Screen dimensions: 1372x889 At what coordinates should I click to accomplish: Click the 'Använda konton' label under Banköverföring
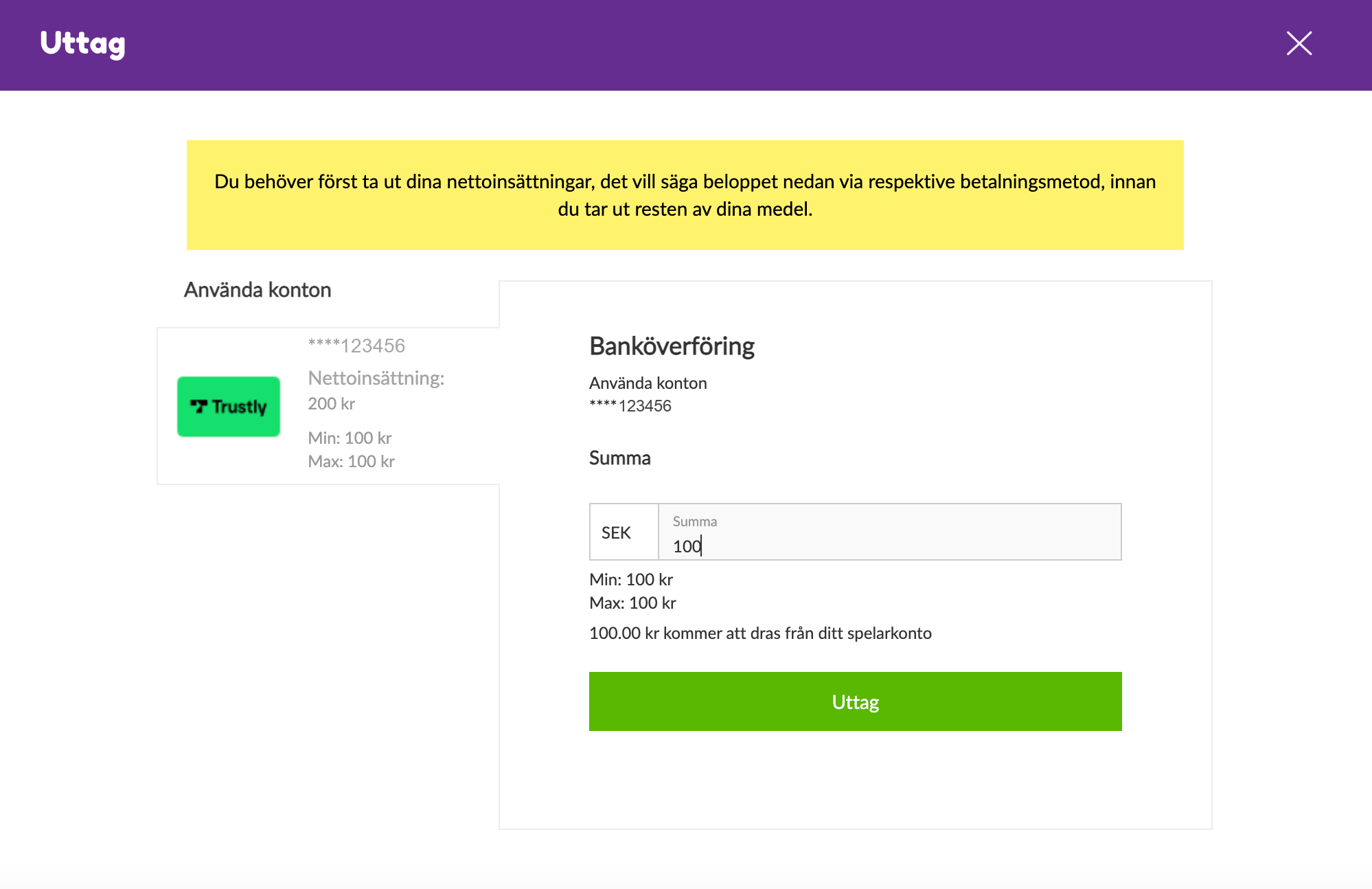tap(648, 383)
